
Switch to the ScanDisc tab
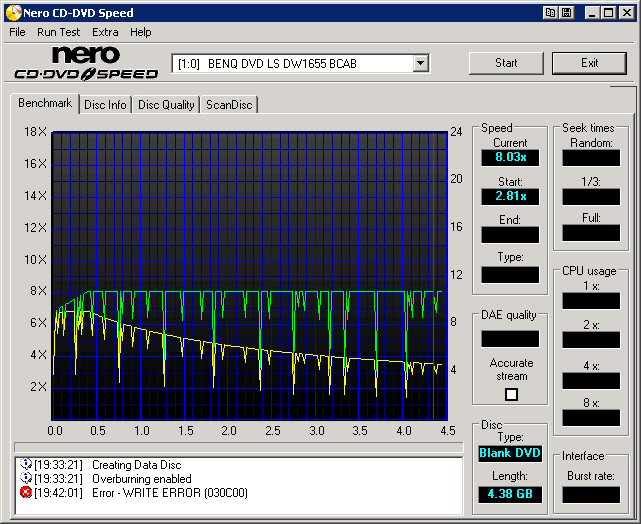(229, 105)
